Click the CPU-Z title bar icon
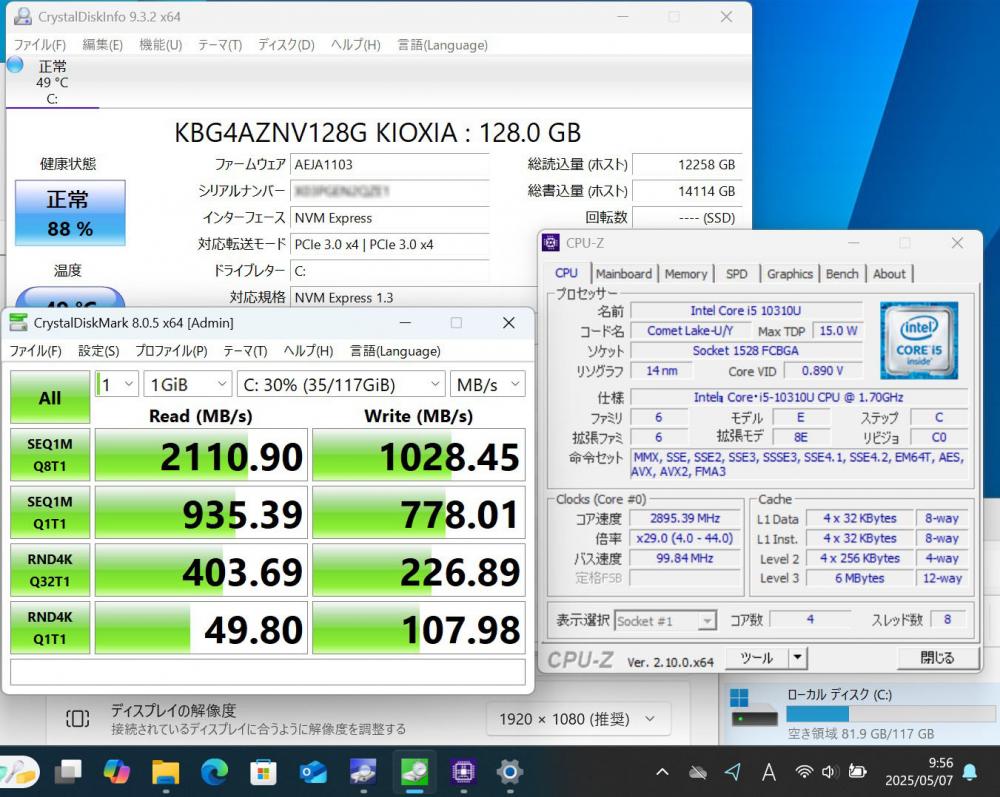1000x797 pixels. point(550,242)
